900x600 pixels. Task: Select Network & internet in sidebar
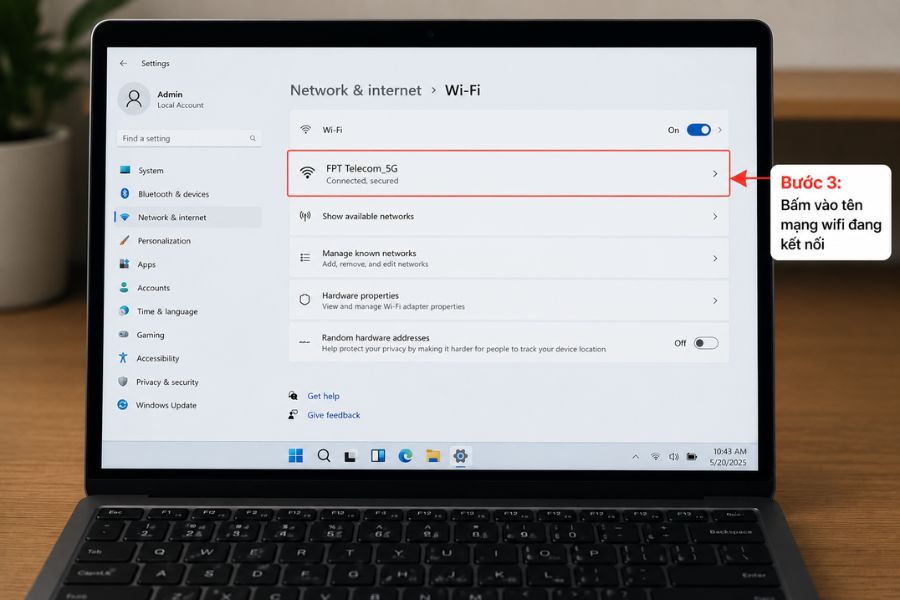[x=188, y=217]
